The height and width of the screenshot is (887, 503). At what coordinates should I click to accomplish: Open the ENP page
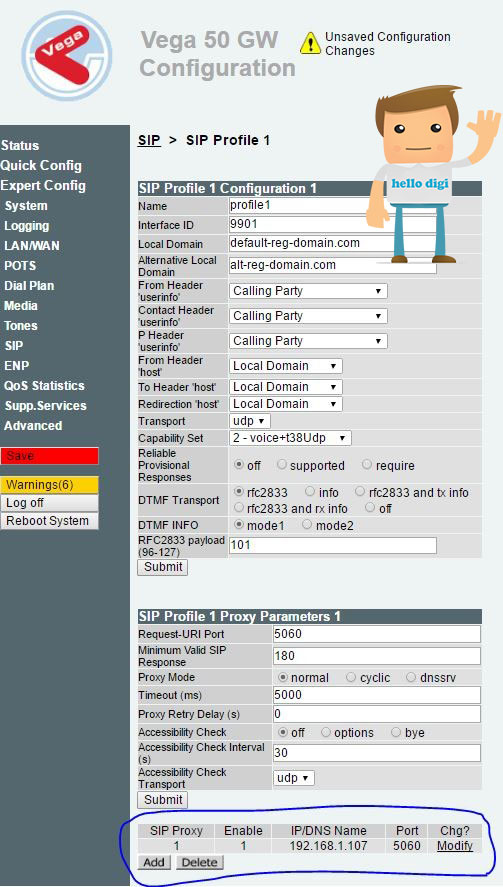pos(16,365)
